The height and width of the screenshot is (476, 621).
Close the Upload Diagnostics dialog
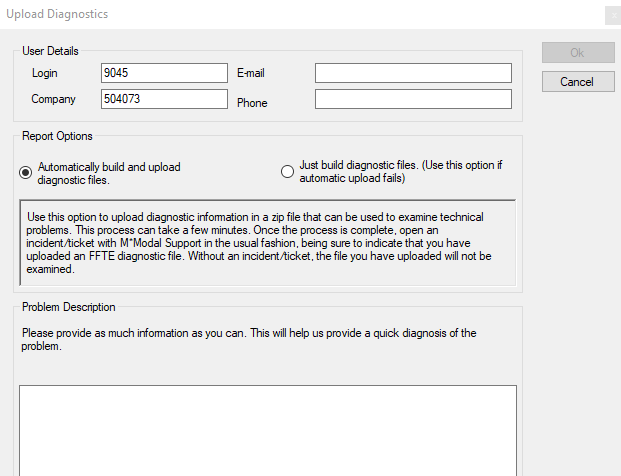(612, 15)
